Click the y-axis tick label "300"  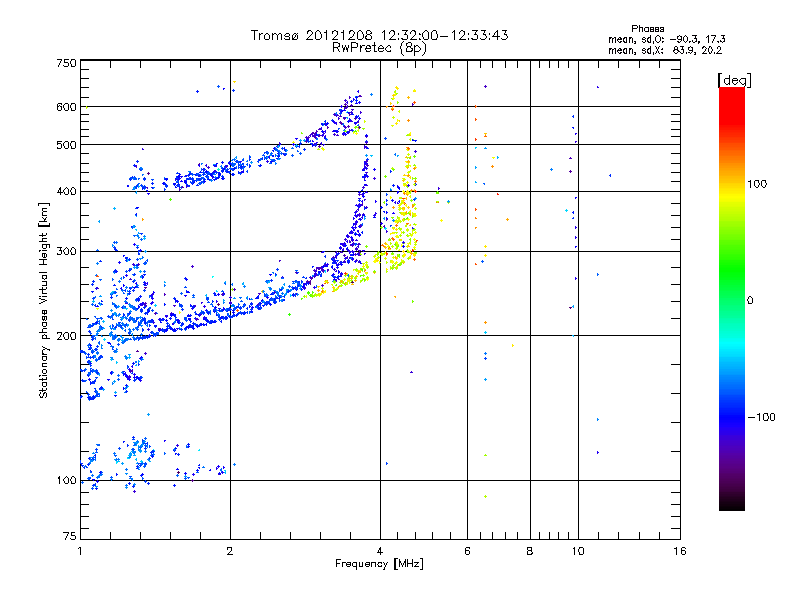pos(66,251)
